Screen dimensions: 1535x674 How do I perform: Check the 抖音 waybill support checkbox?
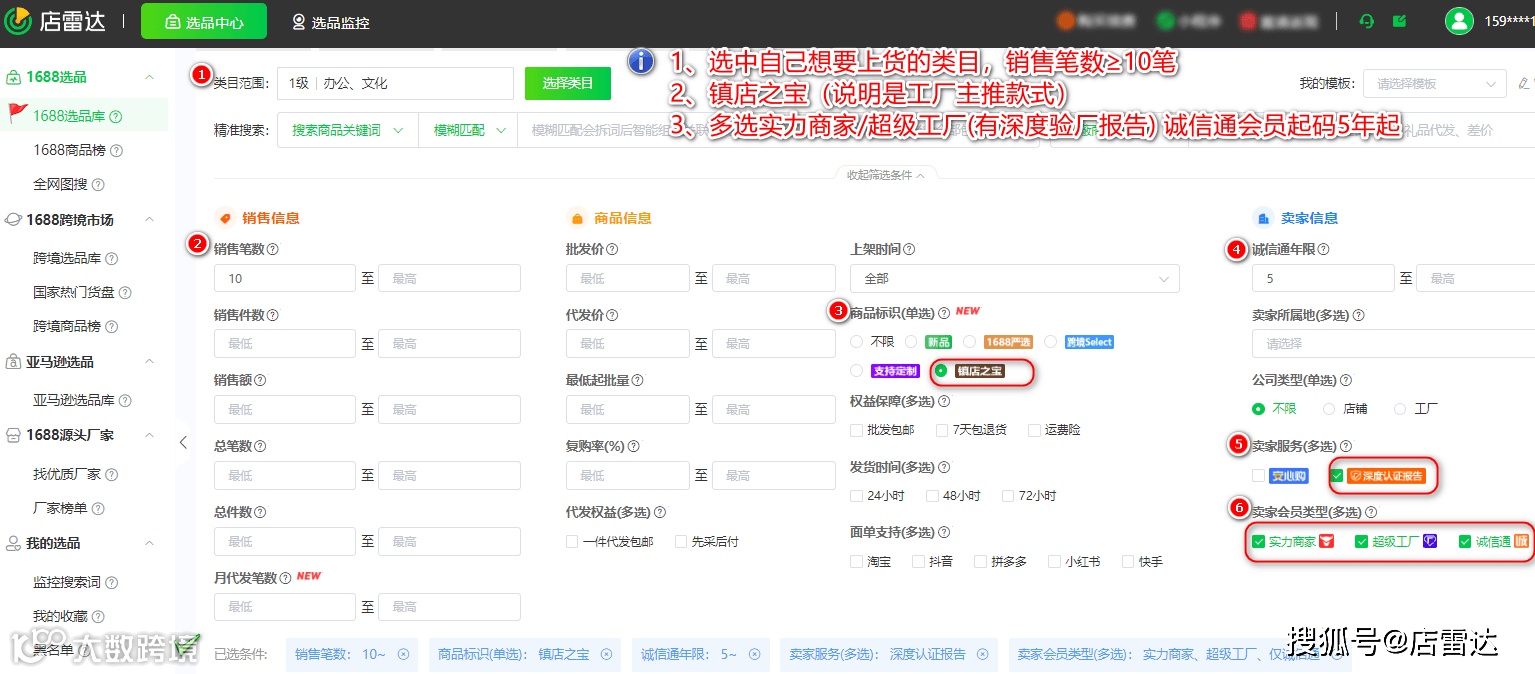[918, 562]
